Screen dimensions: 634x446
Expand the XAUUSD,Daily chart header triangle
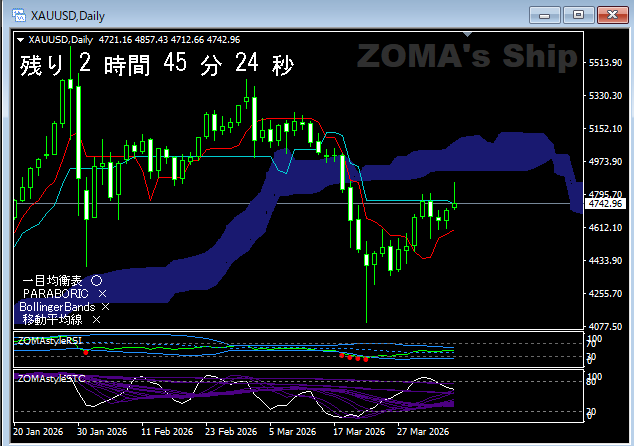click(x=21, y=40)
